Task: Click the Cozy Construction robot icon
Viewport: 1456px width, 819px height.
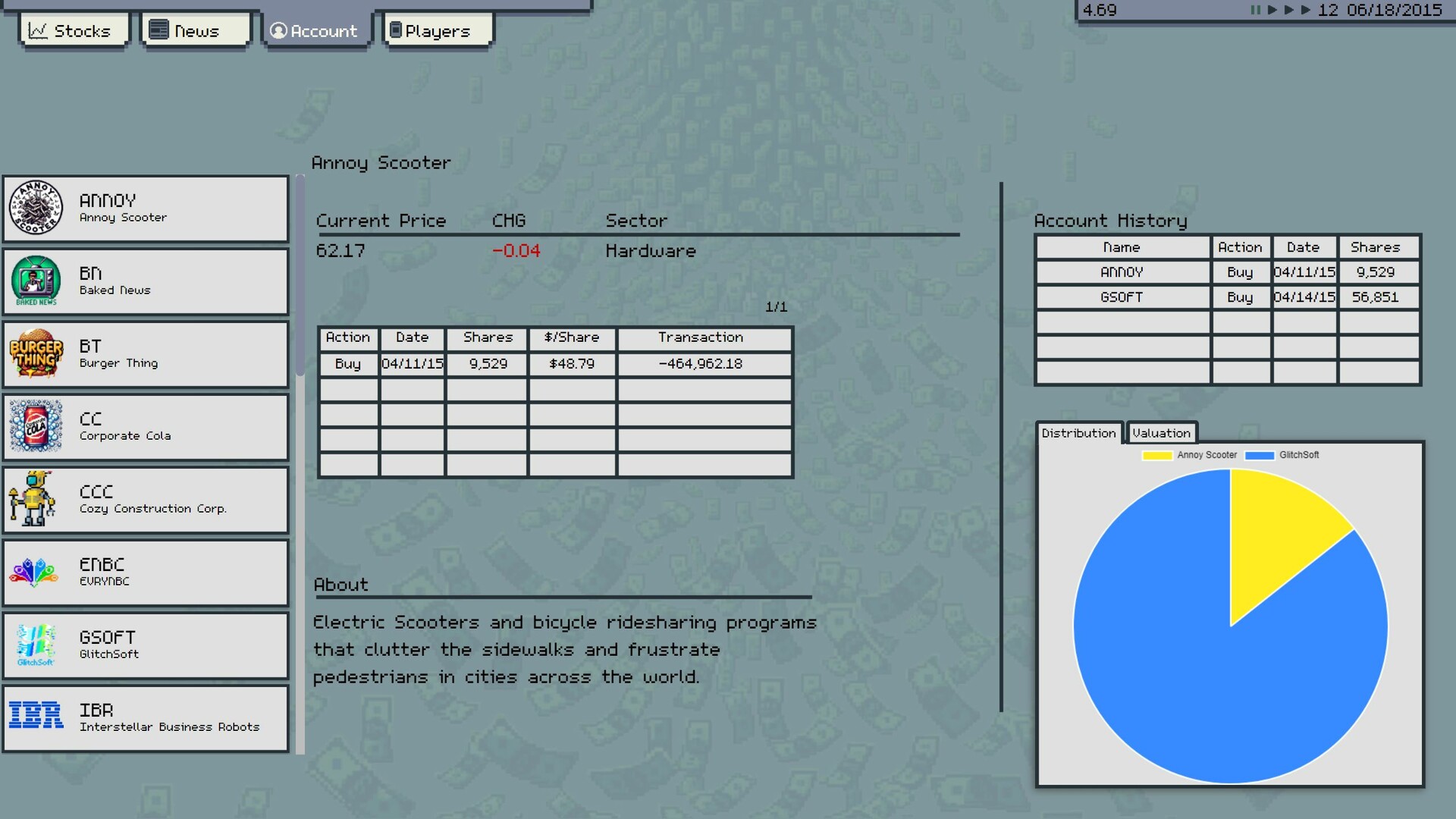Action: (34, 499)
